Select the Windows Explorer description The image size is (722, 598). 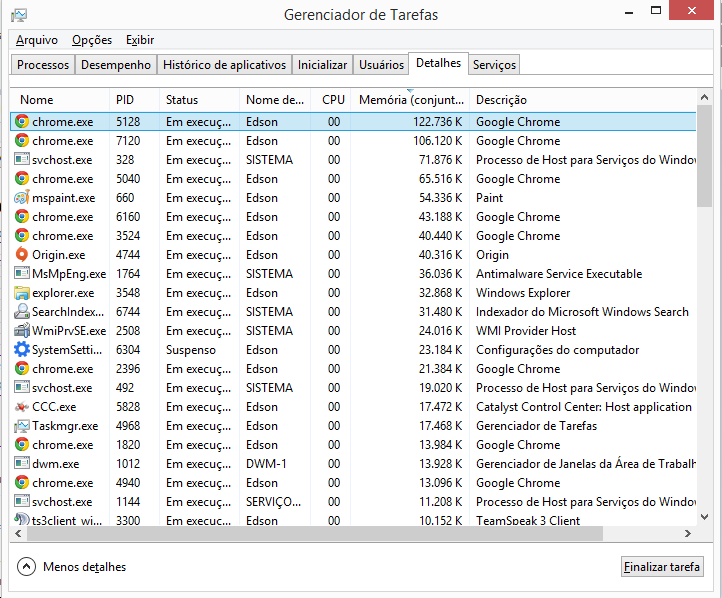click(523, 293)
